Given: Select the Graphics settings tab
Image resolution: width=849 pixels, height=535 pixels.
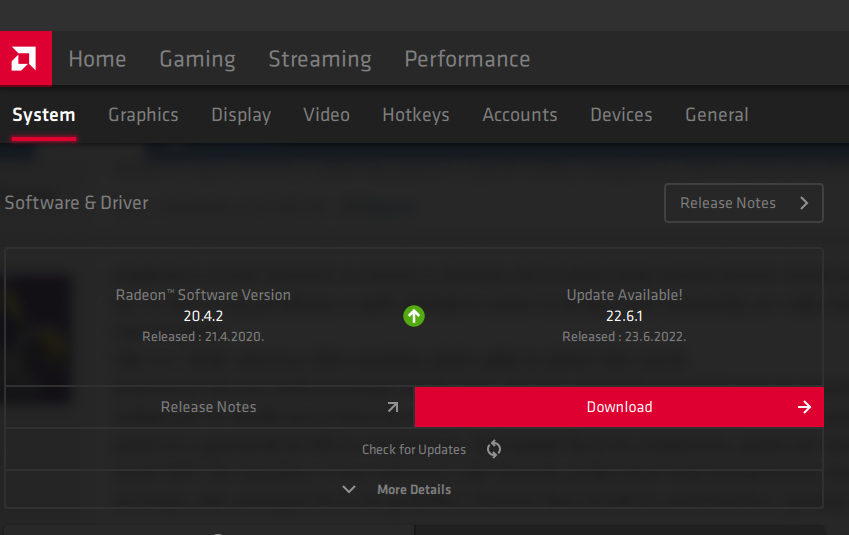Looking at the screenshot, I should coord(143,115).
